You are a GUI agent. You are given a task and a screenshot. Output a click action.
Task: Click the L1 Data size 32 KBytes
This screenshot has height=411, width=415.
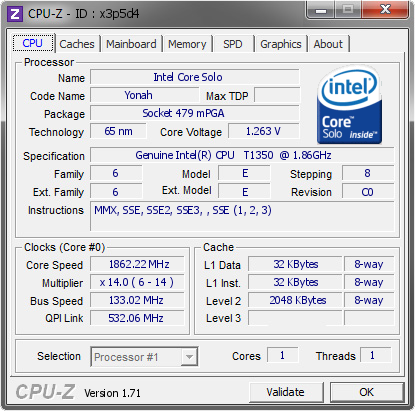click(x=295, y=264)
